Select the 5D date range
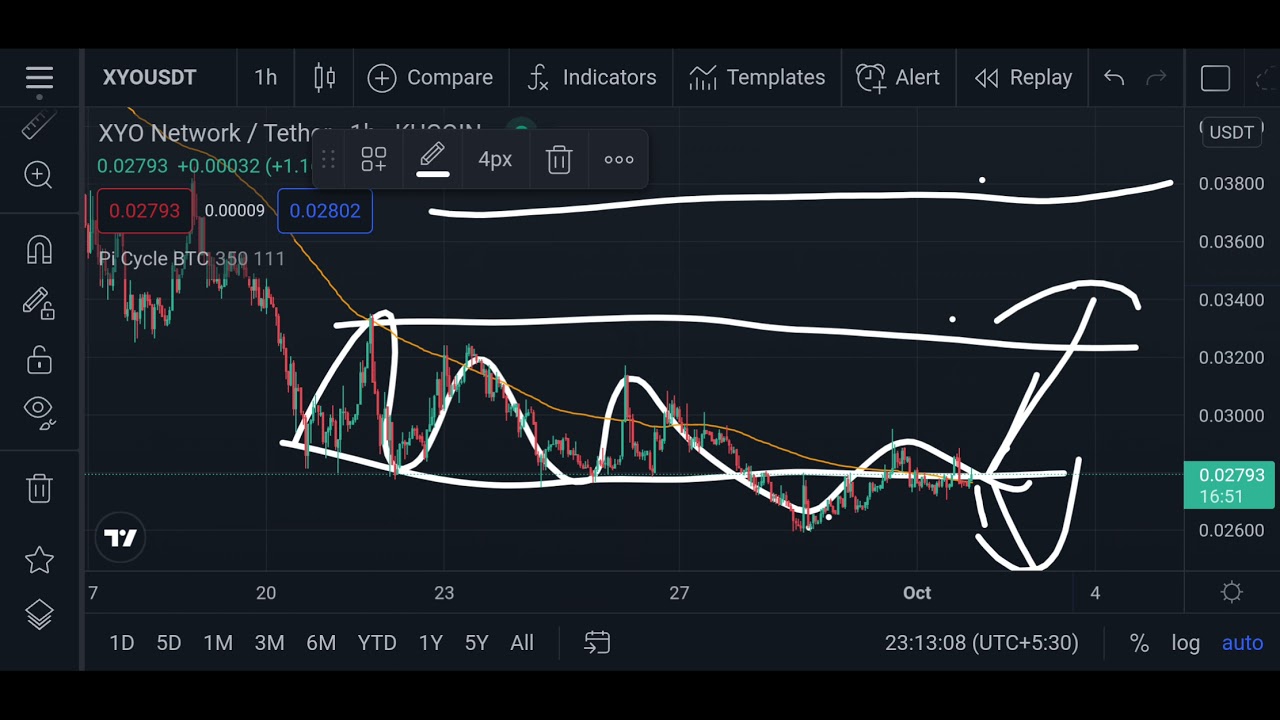This screenshot has width=1280, height=720. click(x=169, y=643)
